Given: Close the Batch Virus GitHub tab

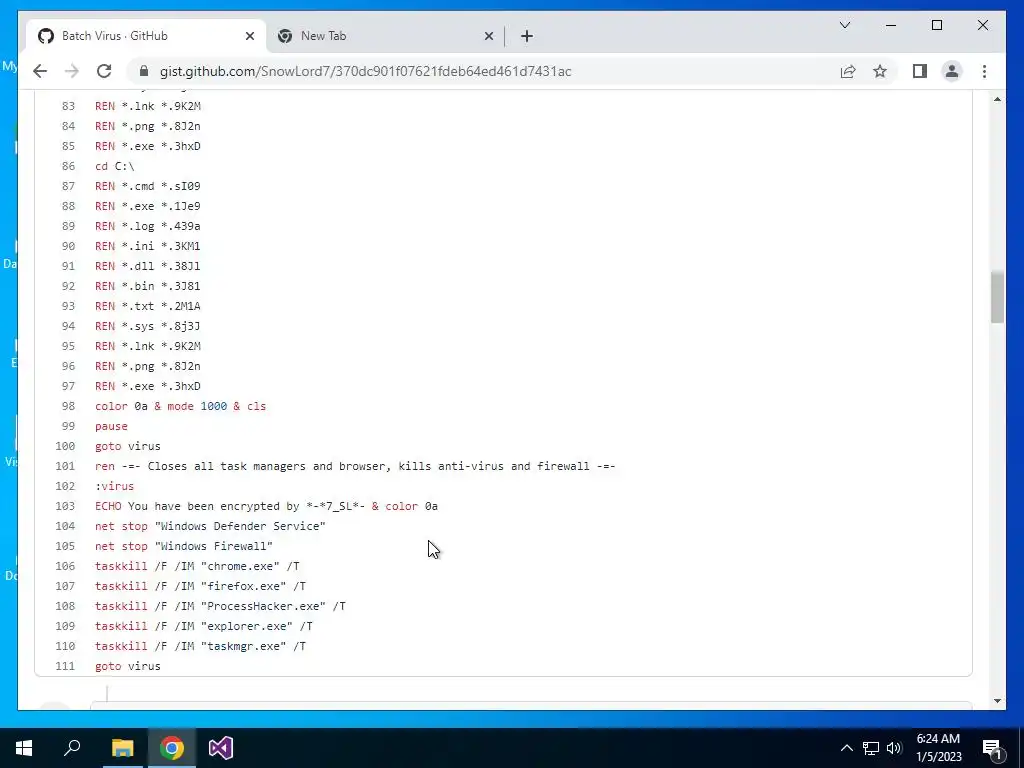Looking at the screenshot, I should (249, 36).
